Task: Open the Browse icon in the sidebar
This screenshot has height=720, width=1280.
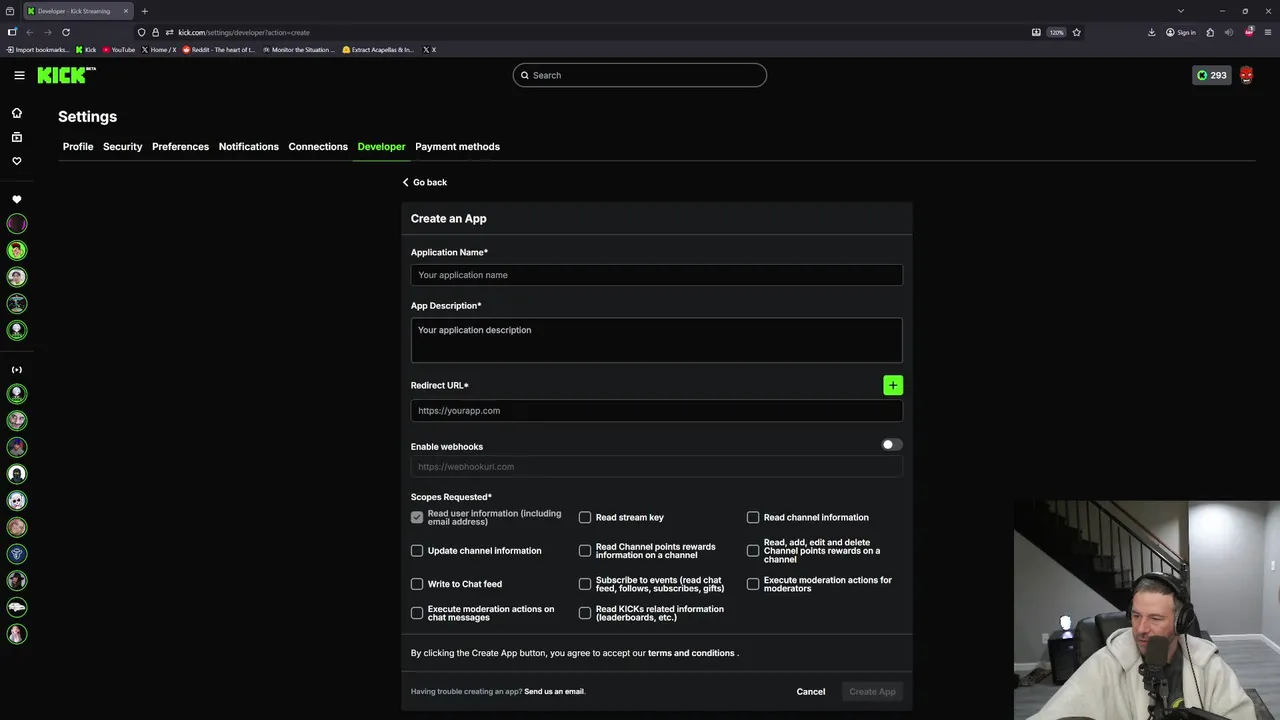Action: [x=17, y=137]
